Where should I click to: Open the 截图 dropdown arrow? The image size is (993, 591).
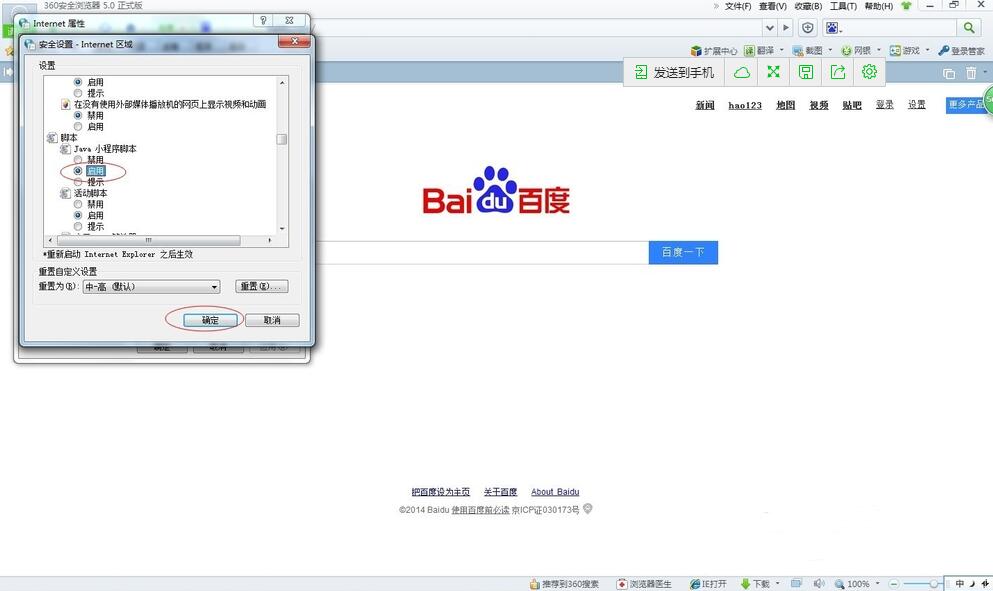(830, 50)
